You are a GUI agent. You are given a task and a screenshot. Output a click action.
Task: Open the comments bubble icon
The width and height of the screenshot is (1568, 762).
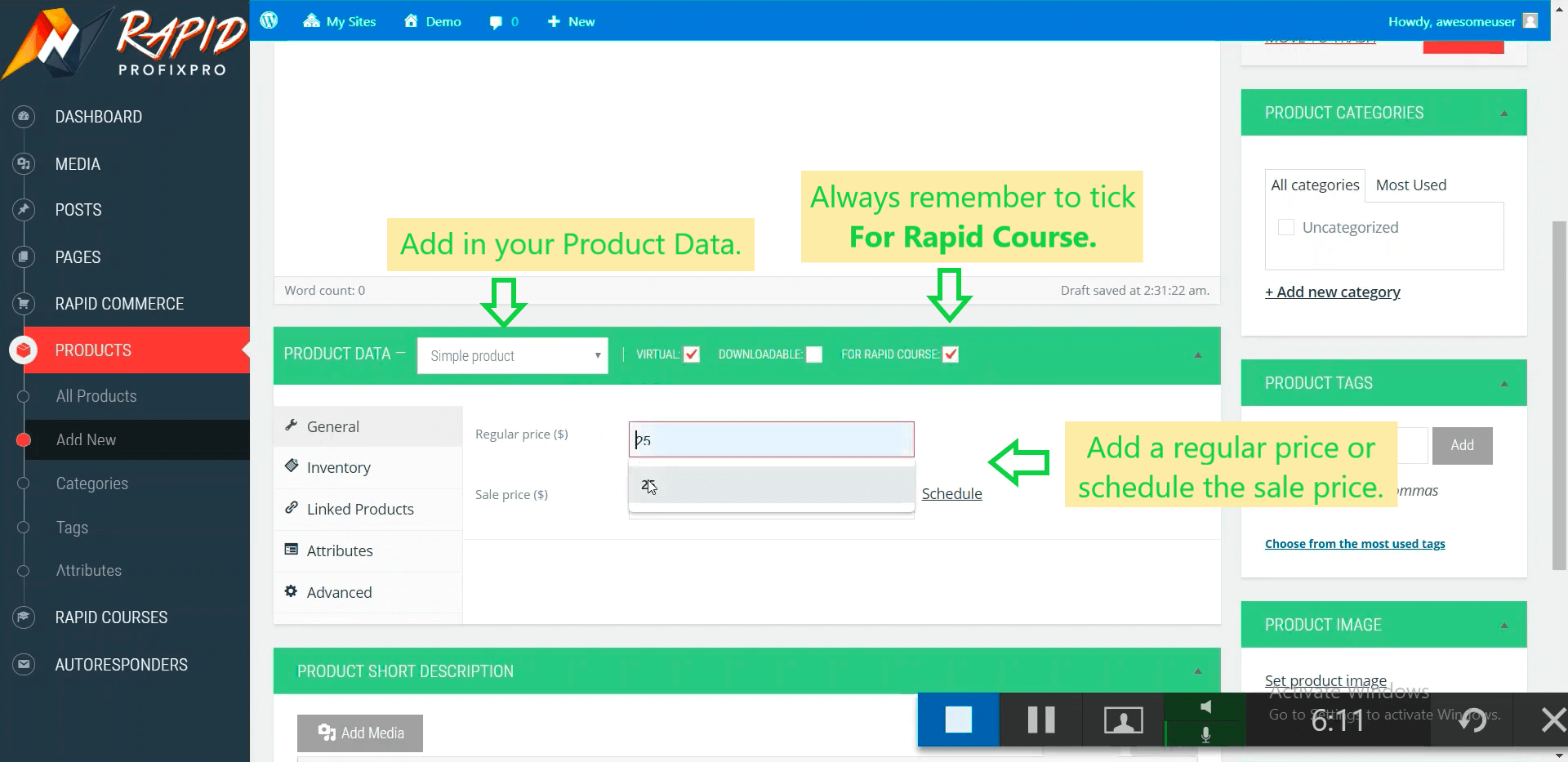pos(496,22)
